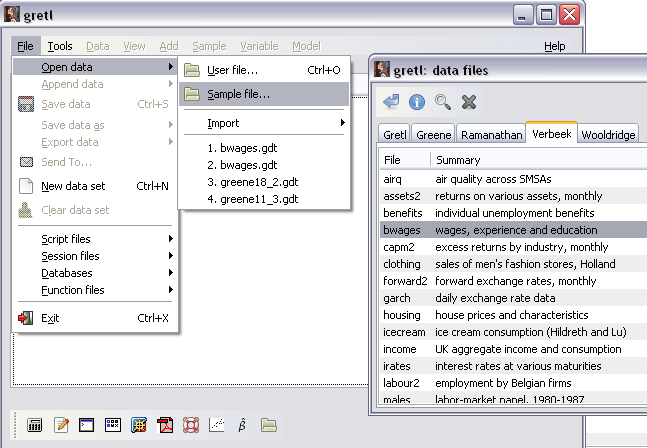Close data files via X toolbar icon
This screenshot has width=647, height=448.
coord(469,101)
